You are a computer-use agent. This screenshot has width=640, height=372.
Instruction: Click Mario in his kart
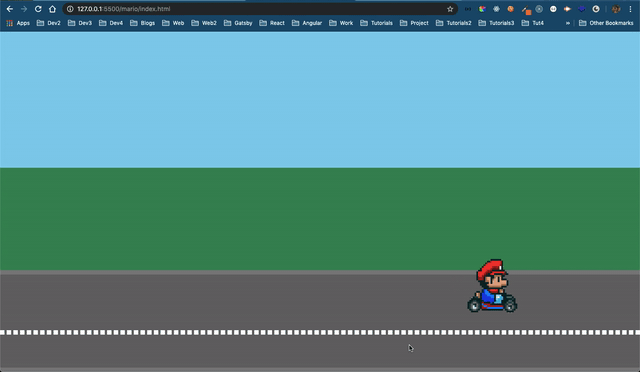(492, 286)
